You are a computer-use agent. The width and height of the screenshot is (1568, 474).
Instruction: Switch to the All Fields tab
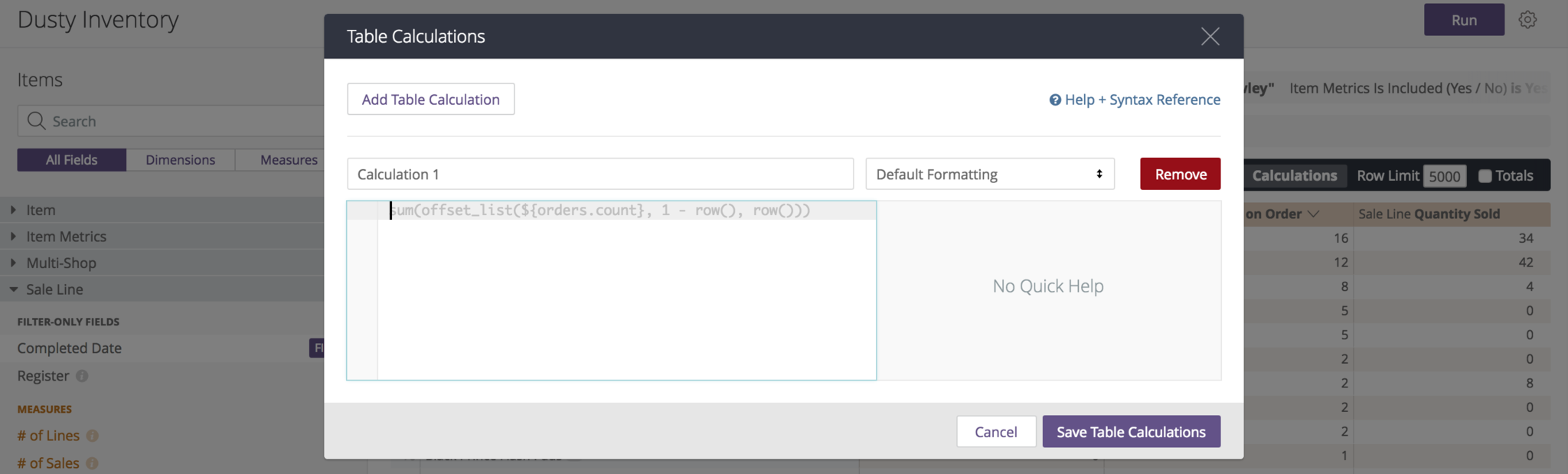(x=72, y=159)
